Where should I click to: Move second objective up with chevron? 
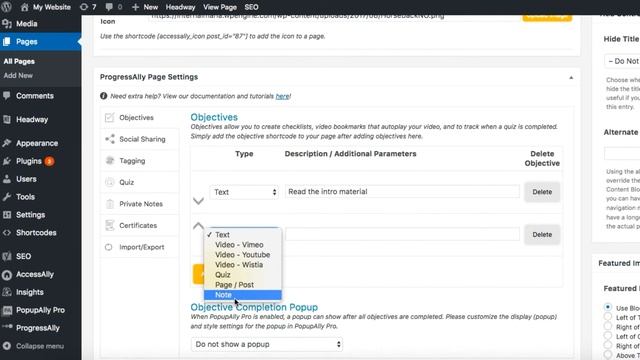198,225
